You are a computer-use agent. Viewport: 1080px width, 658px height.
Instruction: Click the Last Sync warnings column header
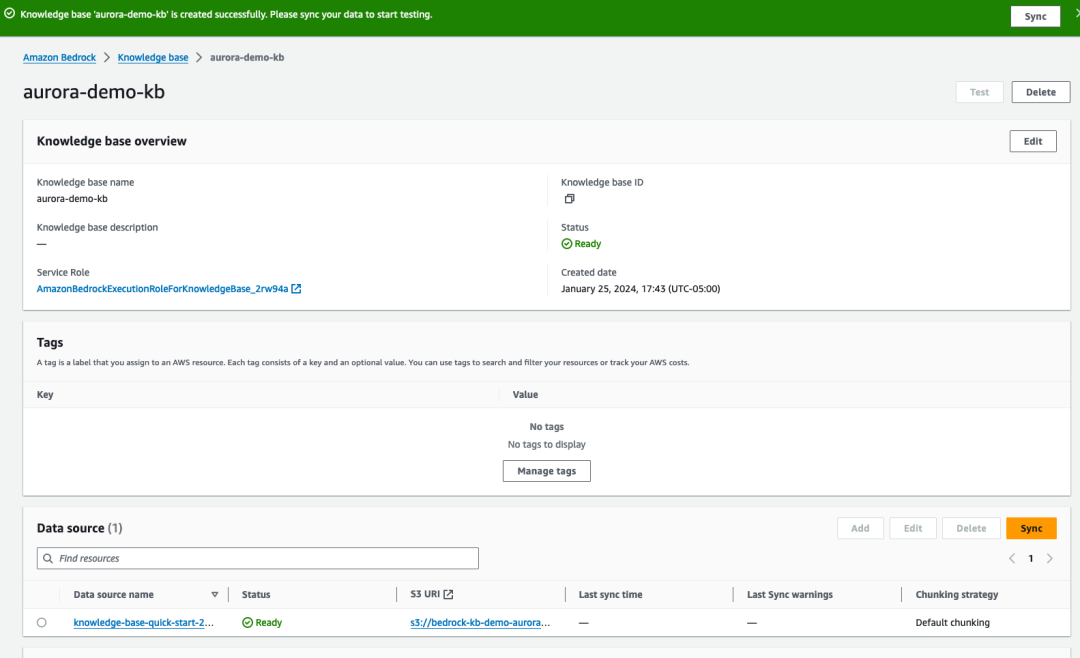tap(789, 595)
